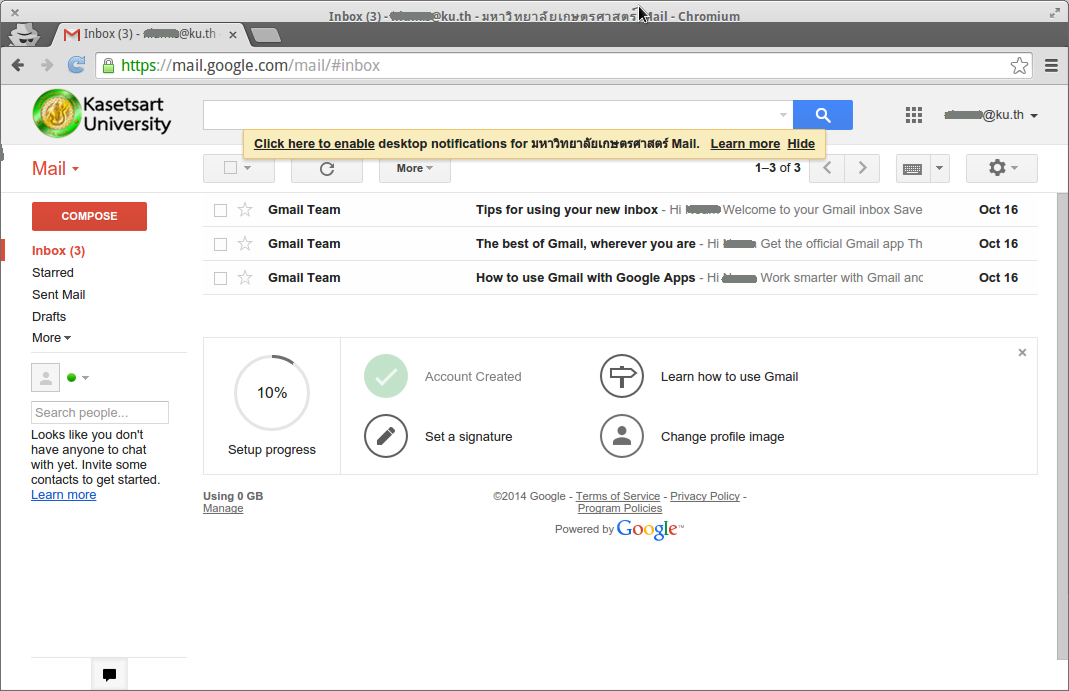Open the Program Policies link
1069x691 pixels.
[x=620, y=508]
